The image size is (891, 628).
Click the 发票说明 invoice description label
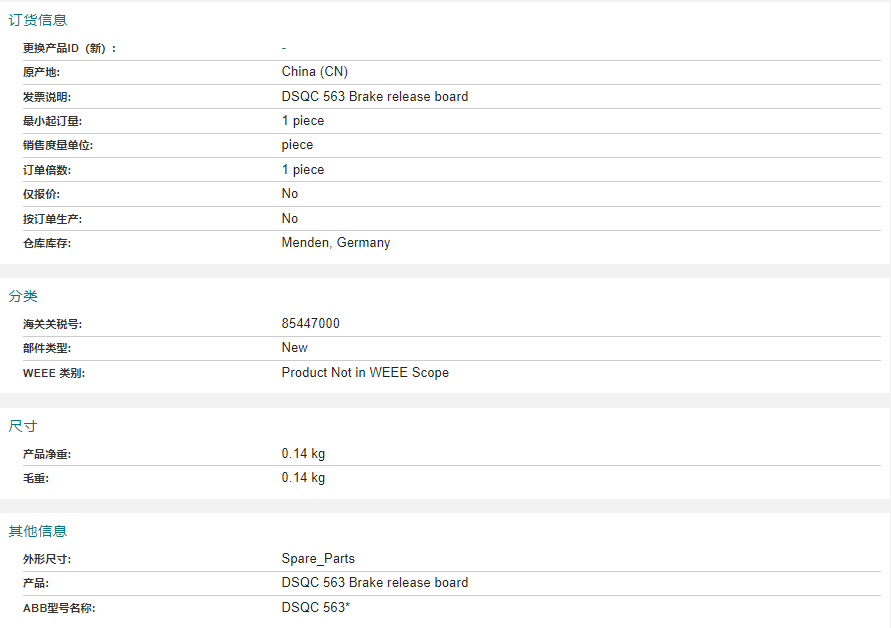pyautogui.click(x=47, y=97)
